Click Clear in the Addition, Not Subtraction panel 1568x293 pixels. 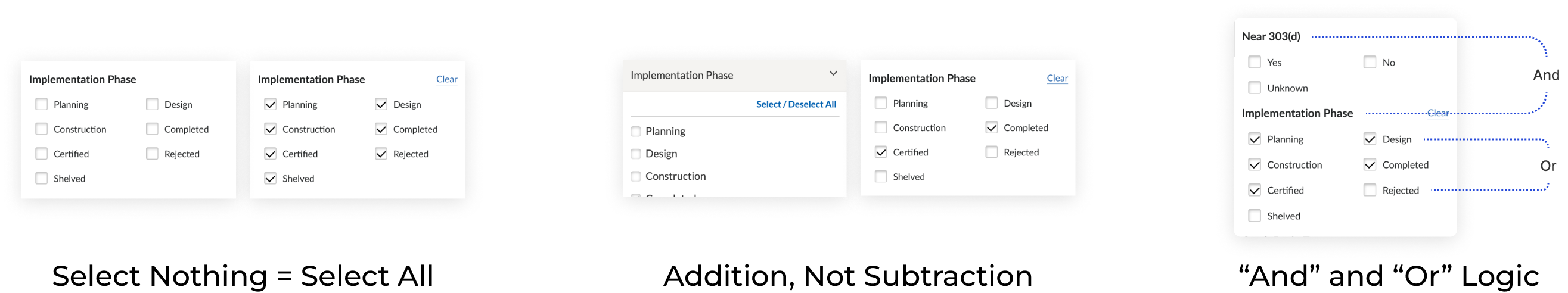click(1057, 78)
